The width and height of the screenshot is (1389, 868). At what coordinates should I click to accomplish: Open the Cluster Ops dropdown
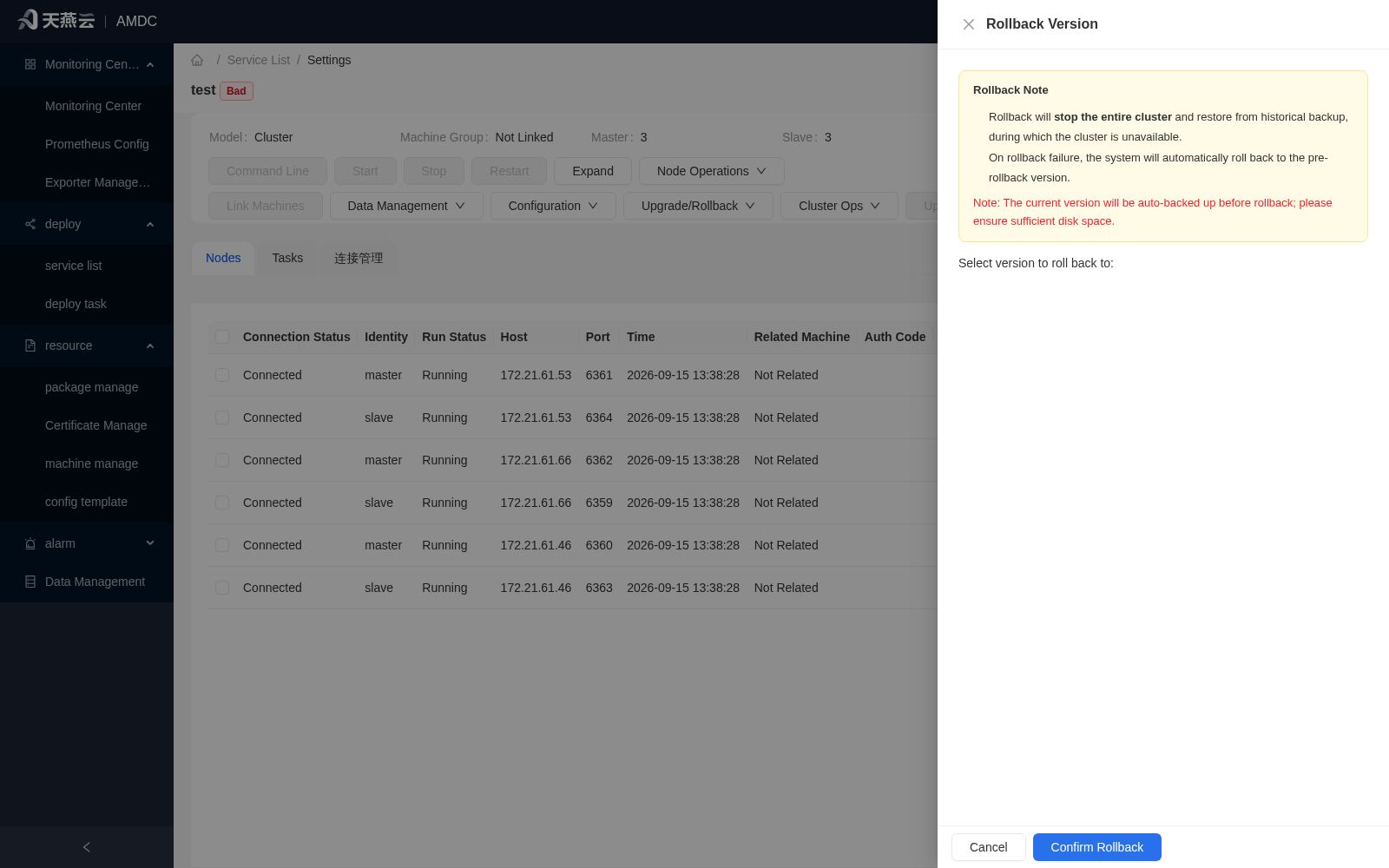coord(839,206)
